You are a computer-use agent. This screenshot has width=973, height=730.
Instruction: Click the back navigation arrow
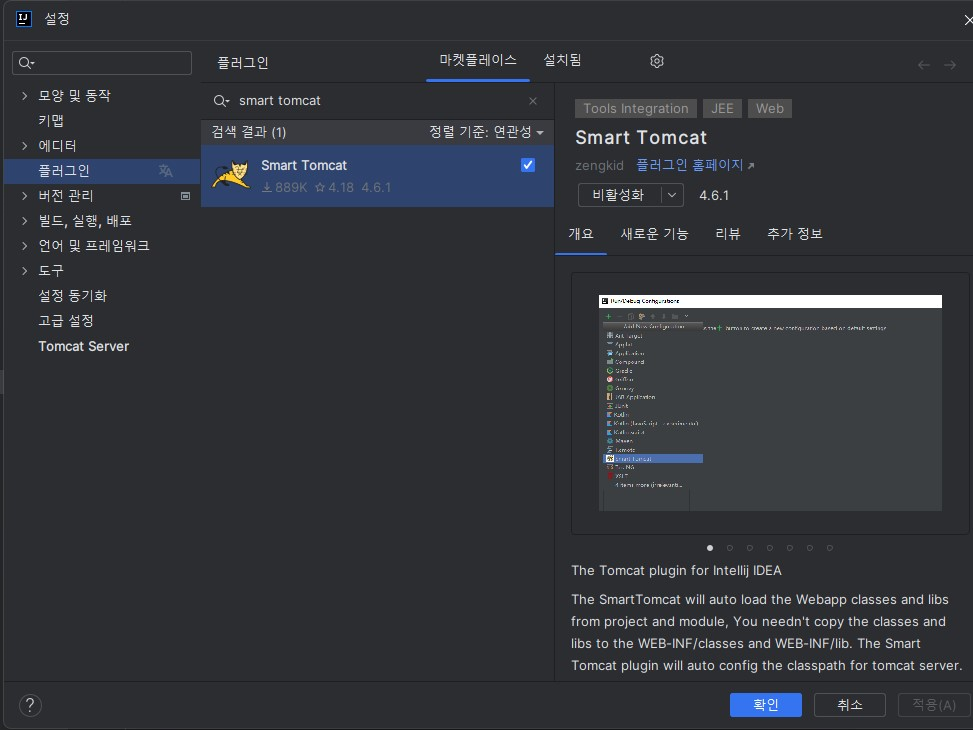tap(923, 65)
